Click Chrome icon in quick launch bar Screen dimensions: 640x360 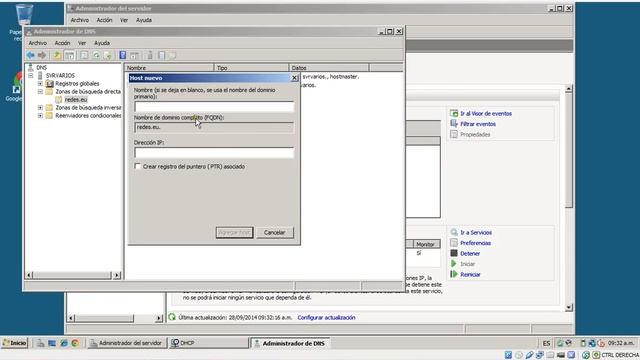(75, 343)
